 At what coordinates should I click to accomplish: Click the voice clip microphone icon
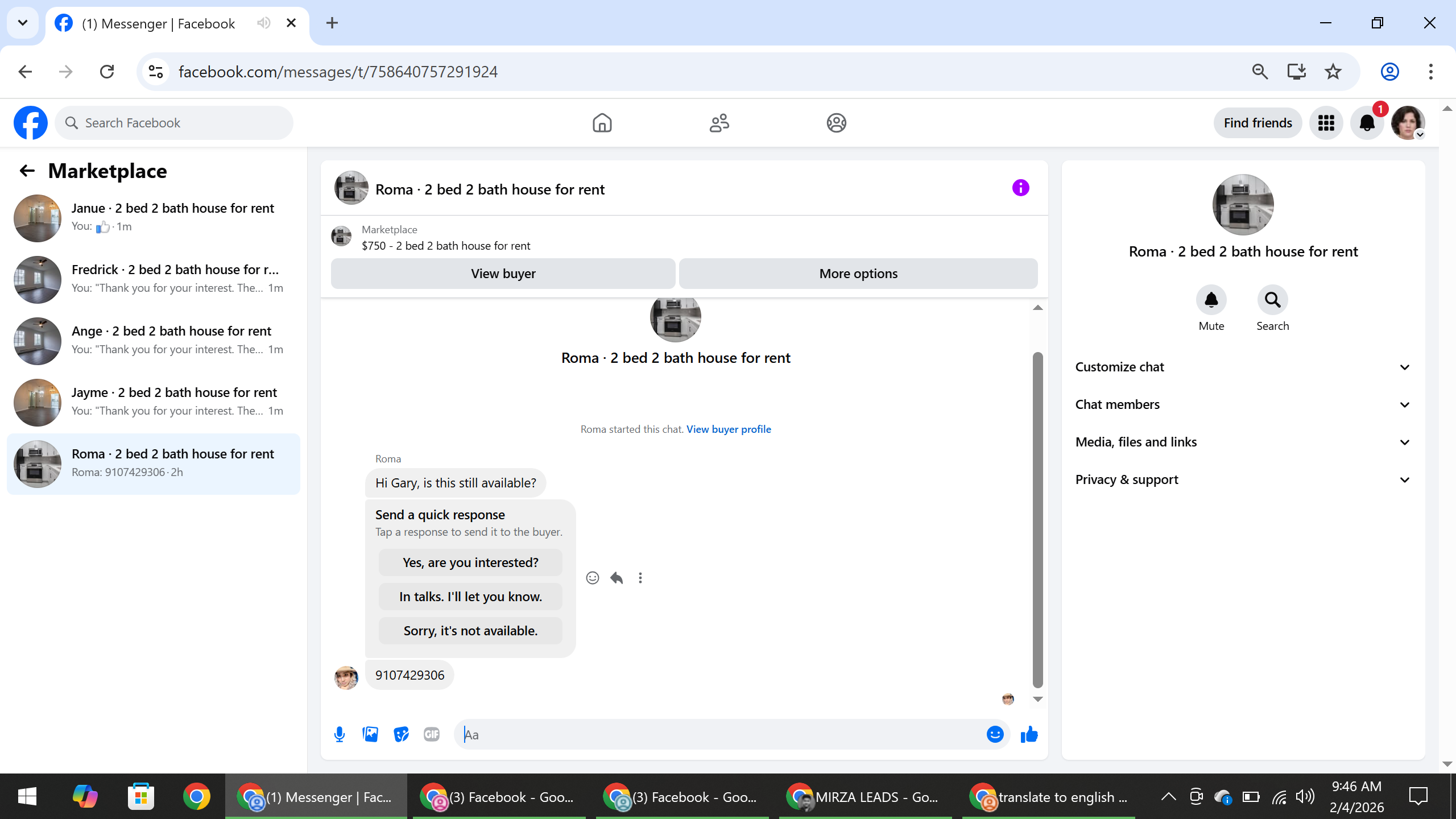tap(340, 734)
